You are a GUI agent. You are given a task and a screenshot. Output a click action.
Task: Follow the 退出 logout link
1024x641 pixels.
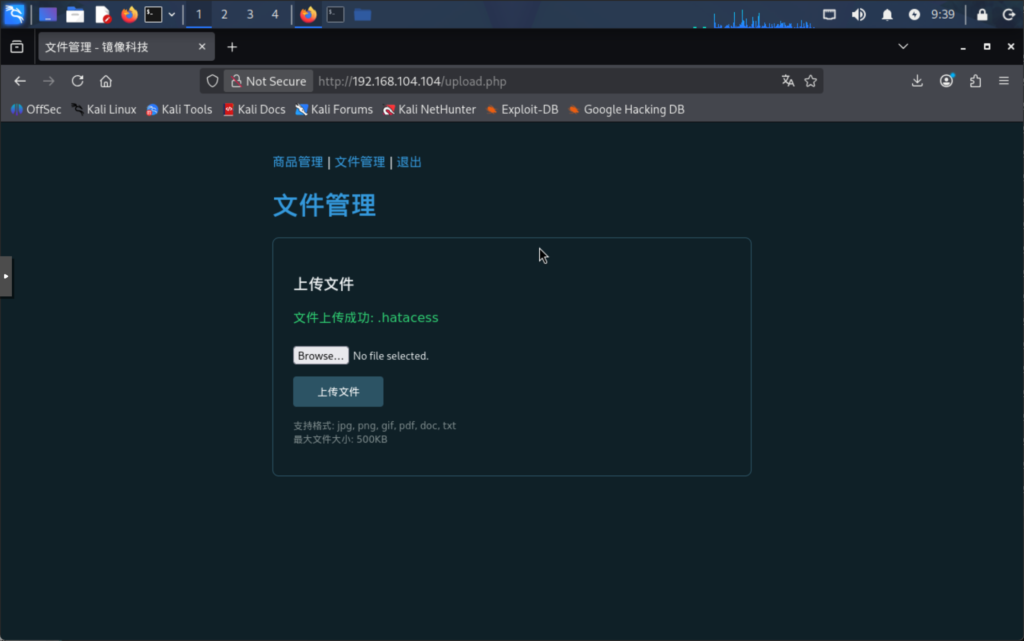(x=408, y=161)
